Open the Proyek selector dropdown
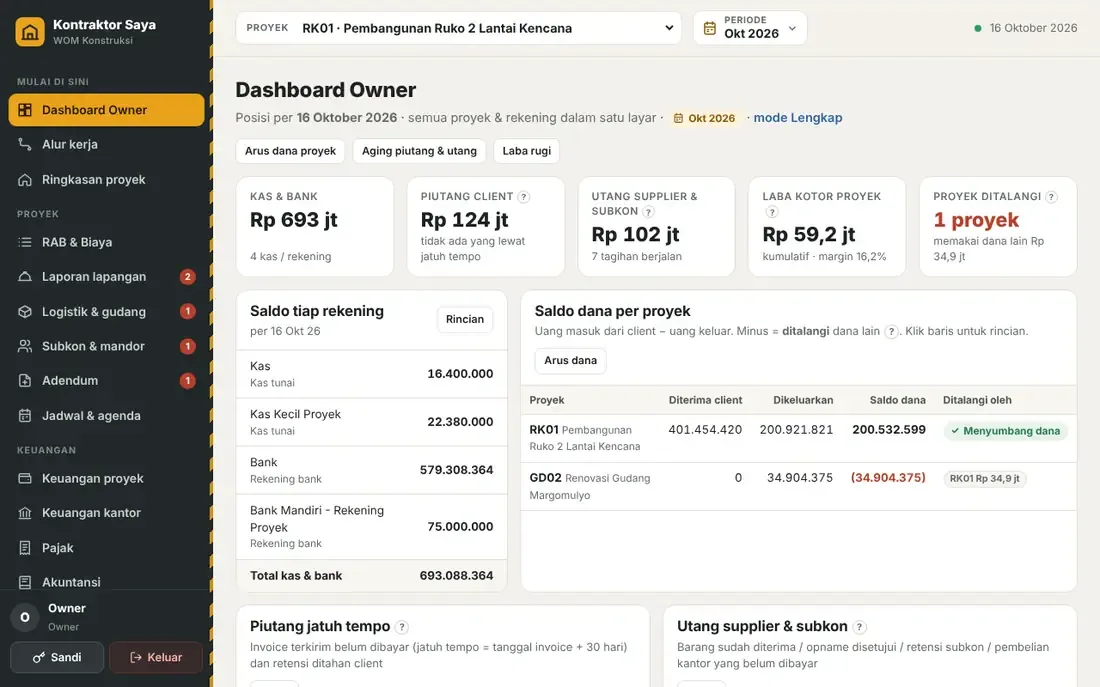This screenshot has width=1100, height=687. tap(458, 28)
